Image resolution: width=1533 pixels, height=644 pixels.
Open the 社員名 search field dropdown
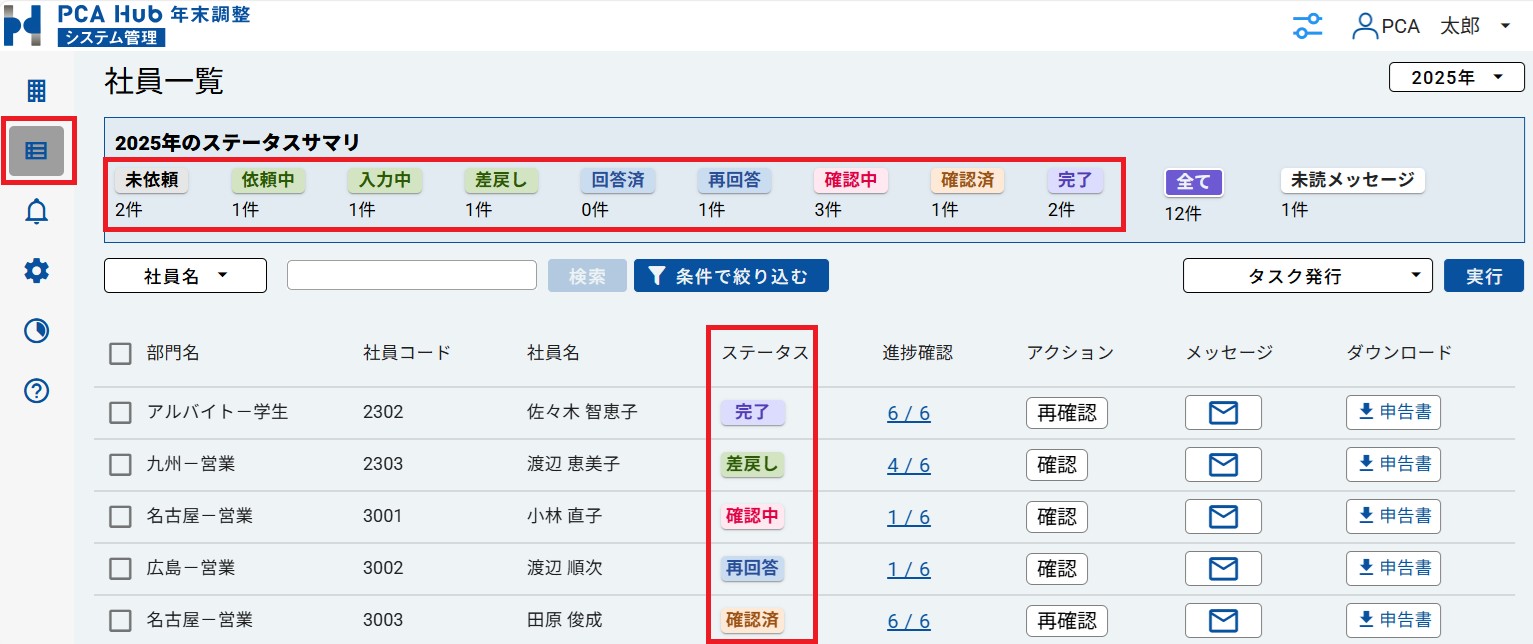click(x=185, y=276)
